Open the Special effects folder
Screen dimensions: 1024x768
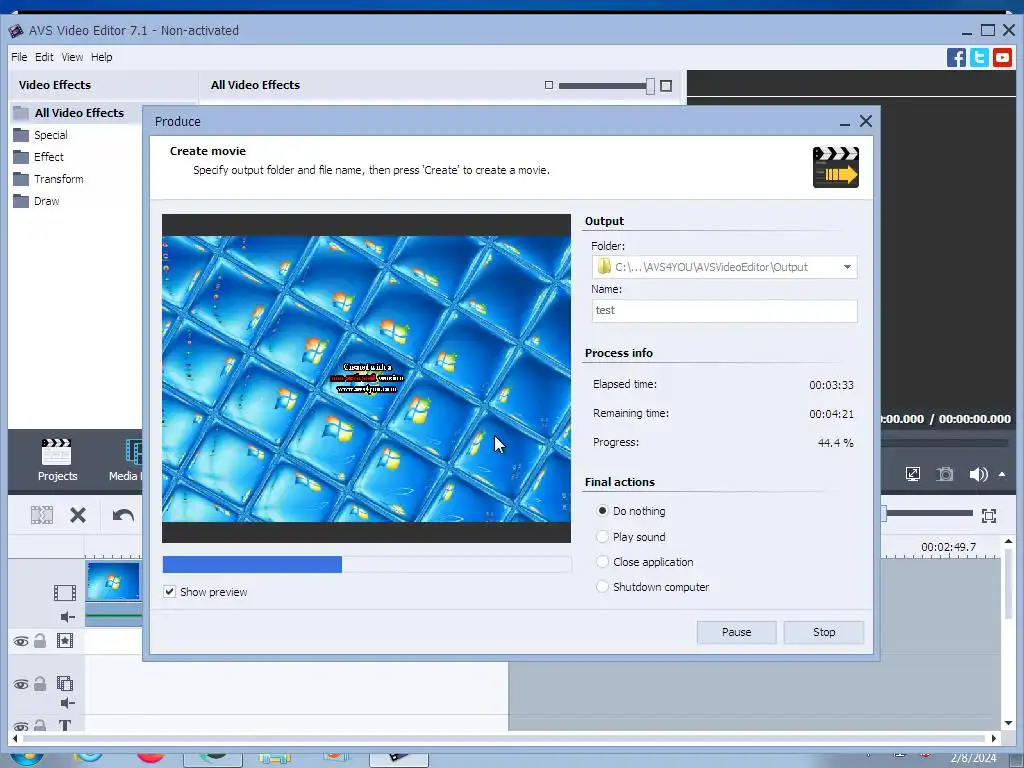point(40,135)
